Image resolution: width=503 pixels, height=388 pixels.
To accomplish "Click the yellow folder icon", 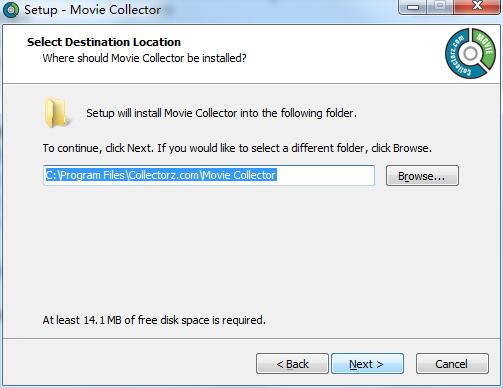I will [x=57, y=113].
